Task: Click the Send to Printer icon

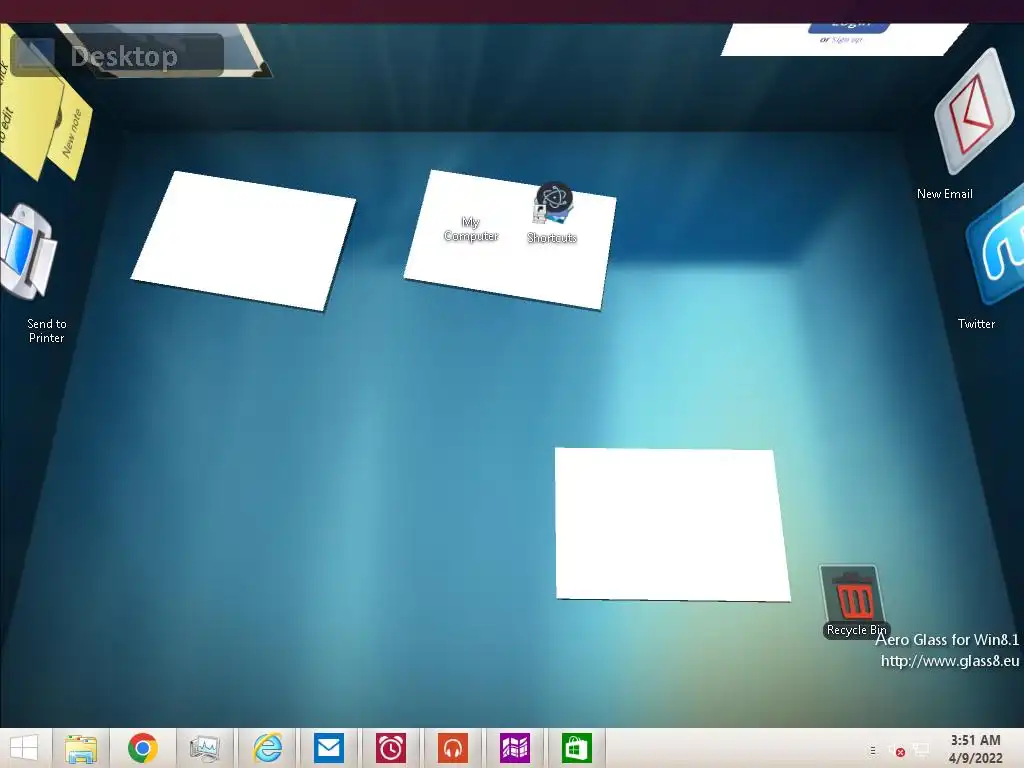Action: (x=28, y=252)
